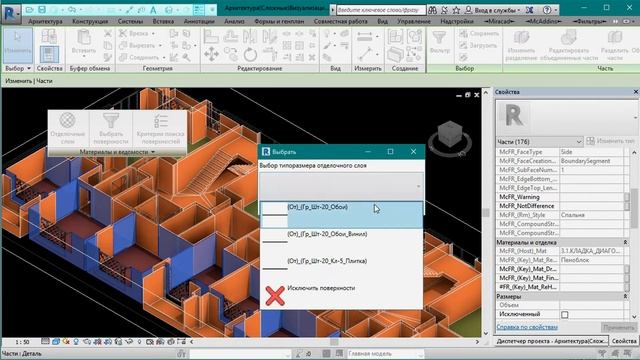Select the Move tool in Редактирование panel

(211, 54)
